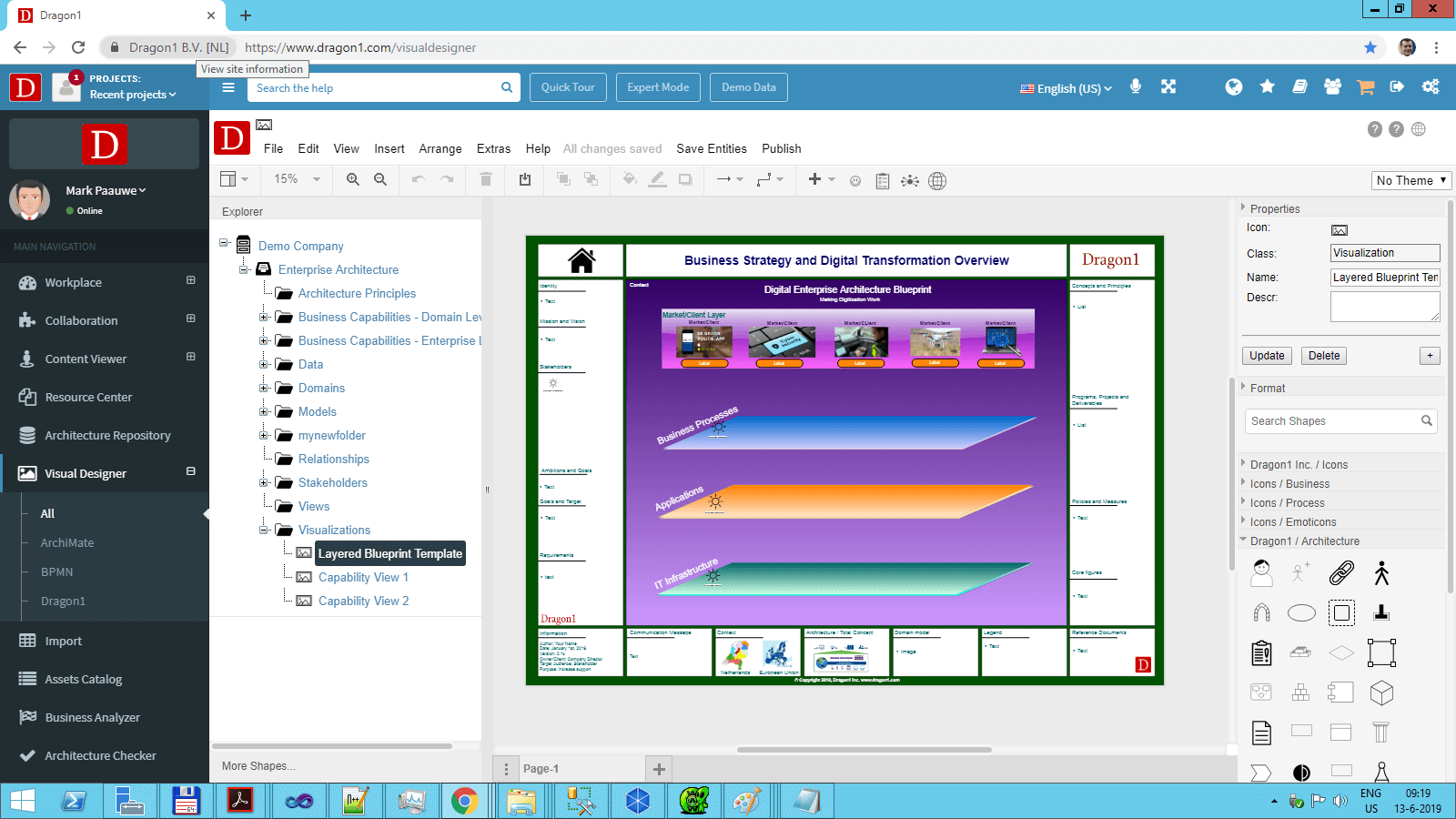Open the Arrange menu
The image size is (1456, 819).
click(440, 148)
